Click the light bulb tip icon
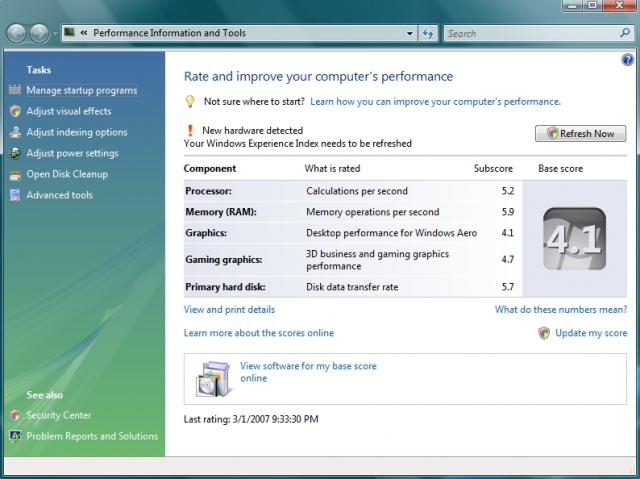The image size is (640, 479). (190, 101)
